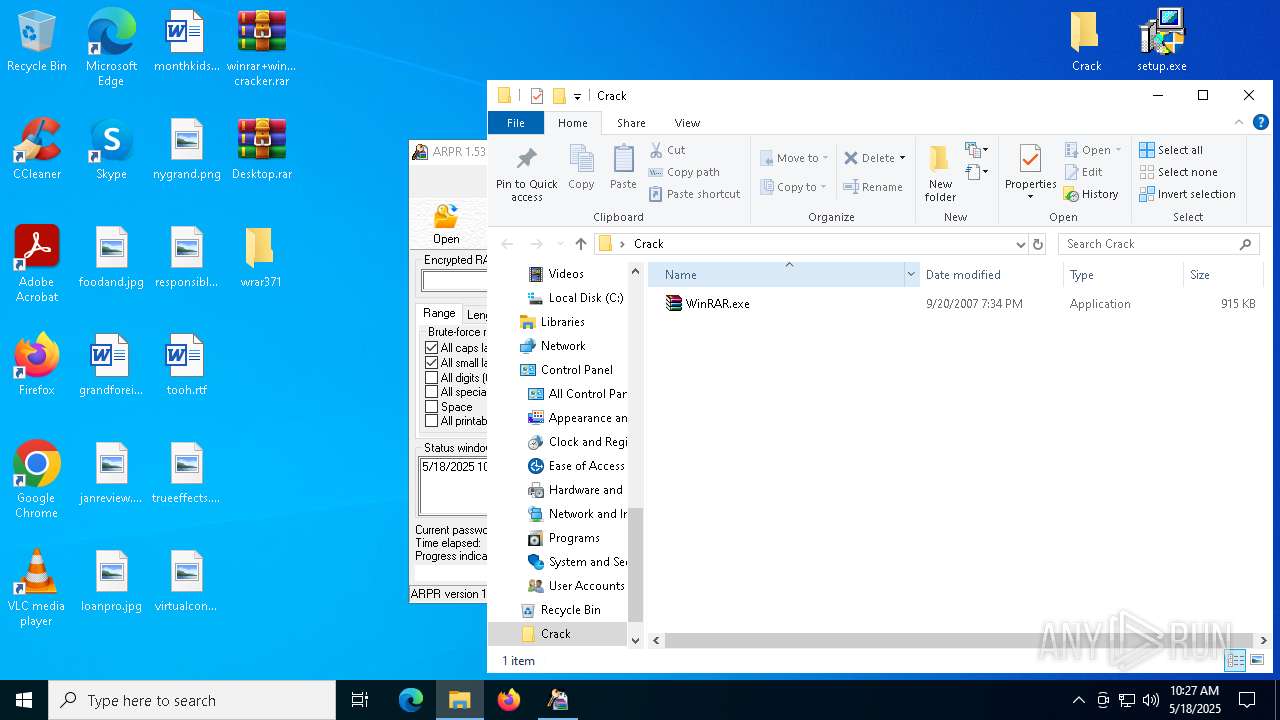Enable All special symbols checkbox in ARPR

[432, 392]
